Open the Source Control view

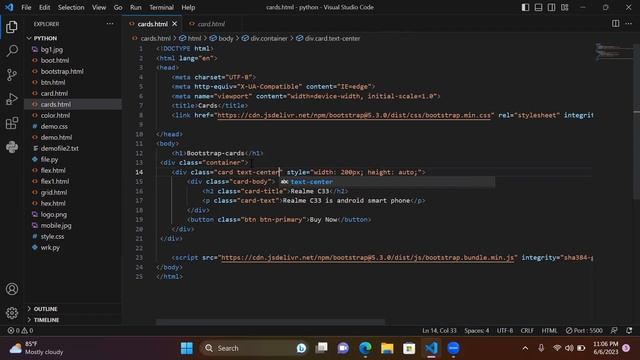coord(12,75)
